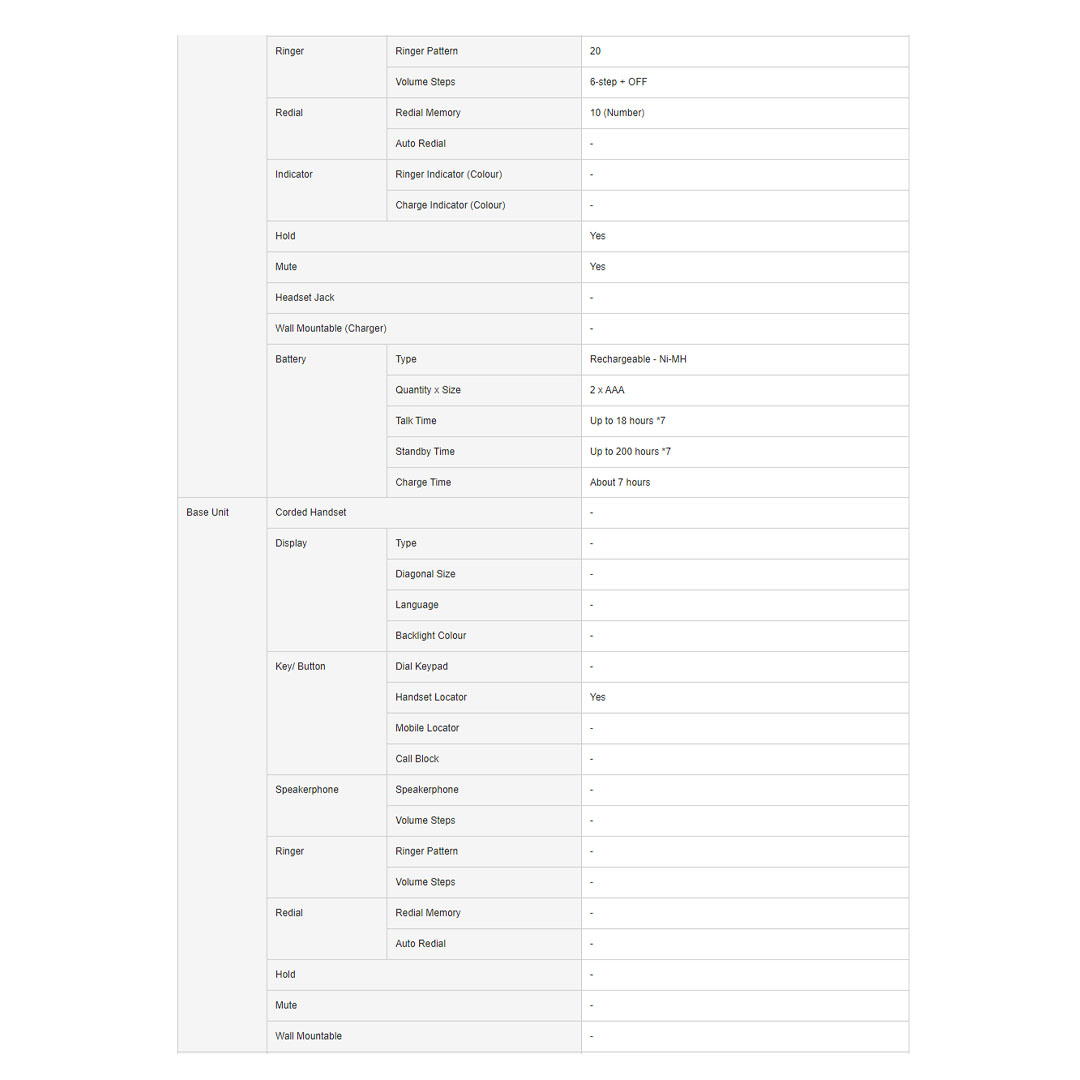The height and width of the screenshot is (1080, 1080).
Task: Click the Headset Jack row label
Action: tap(305, 297)
